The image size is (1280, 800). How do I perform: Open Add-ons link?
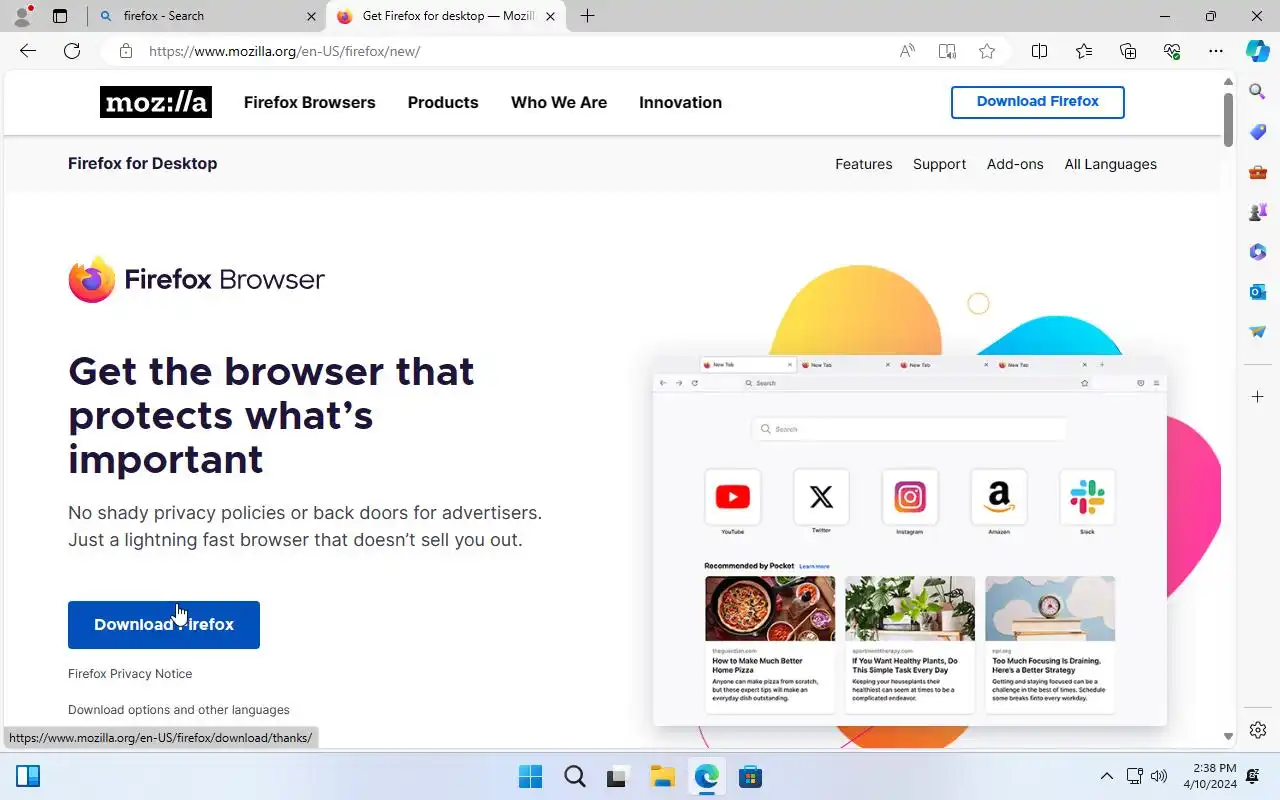tap(1015, 164)
